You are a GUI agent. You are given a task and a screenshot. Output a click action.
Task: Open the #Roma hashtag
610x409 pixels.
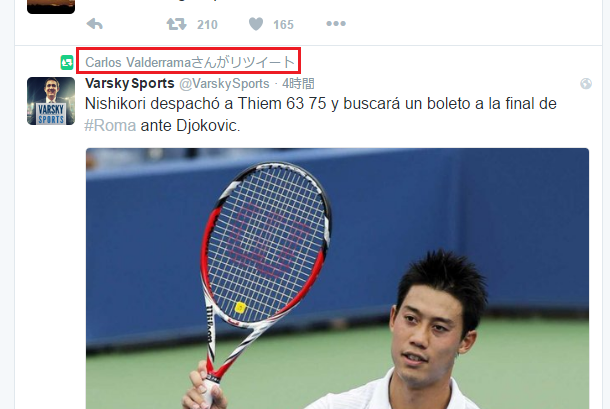(x=110, y=126)
